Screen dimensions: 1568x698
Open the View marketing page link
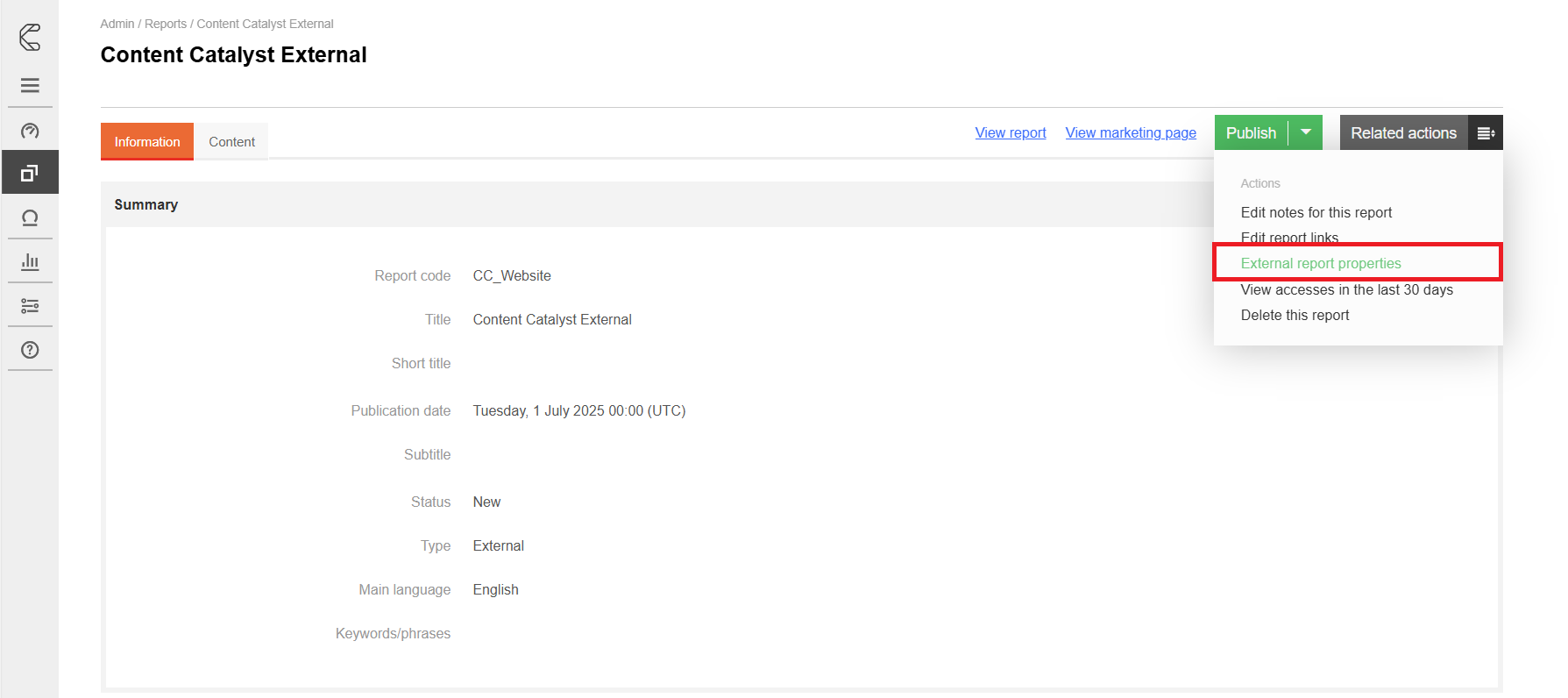pyautogui.click(x=1131, y=132)
